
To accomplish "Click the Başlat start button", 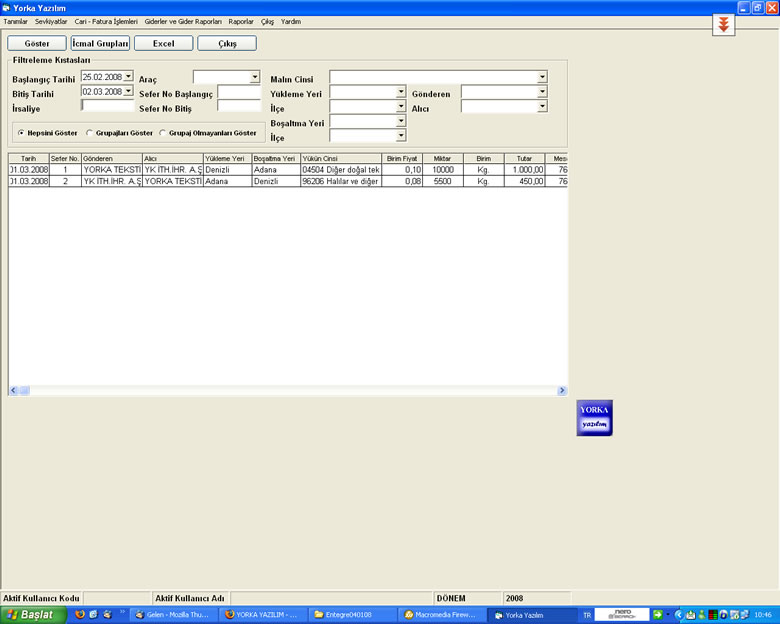I will point(33,615).
